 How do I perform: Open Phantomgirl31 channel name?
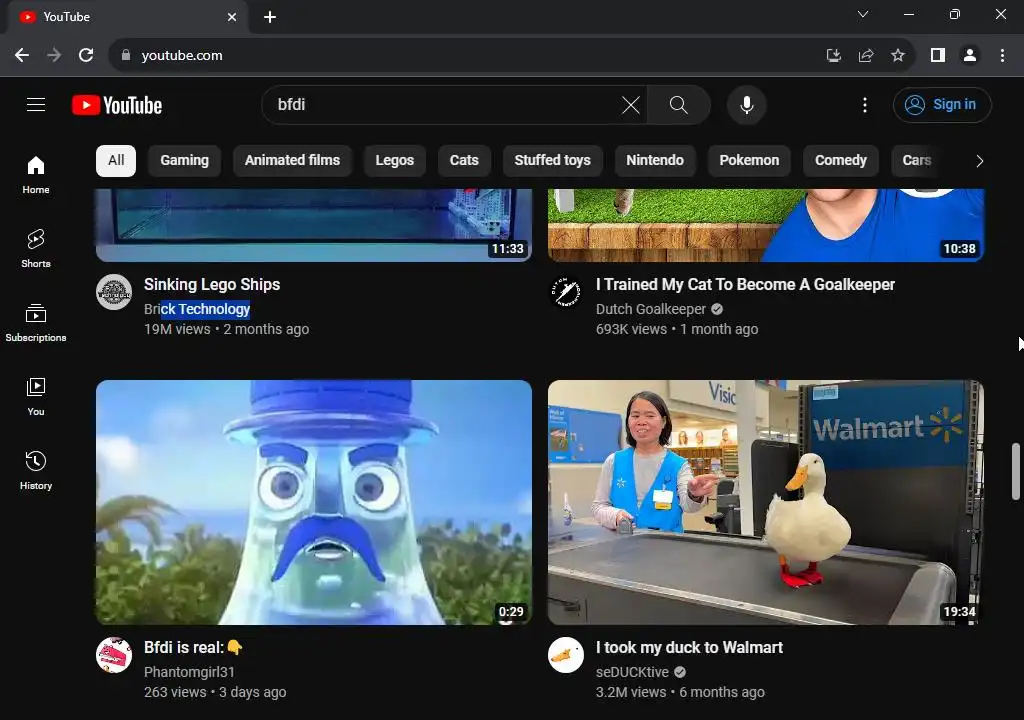pos(189,672)
